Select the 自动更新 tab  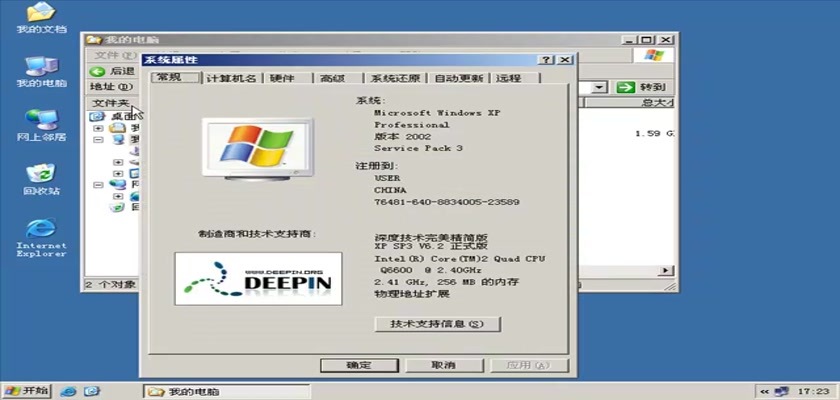point(459,78)
